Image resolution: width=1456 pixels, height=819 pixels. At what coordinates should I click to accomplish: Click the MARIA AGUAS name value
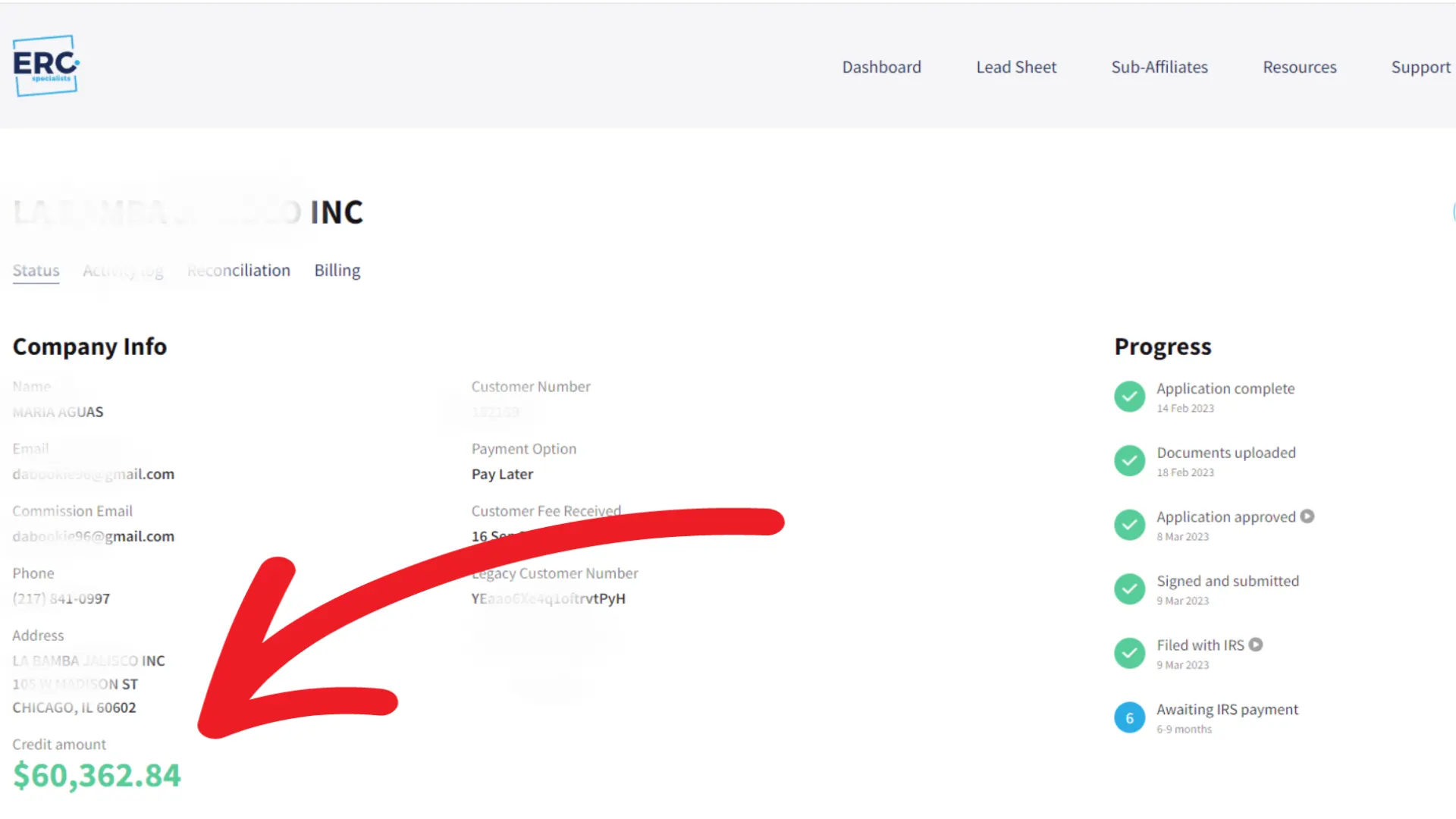click(58, 412)
